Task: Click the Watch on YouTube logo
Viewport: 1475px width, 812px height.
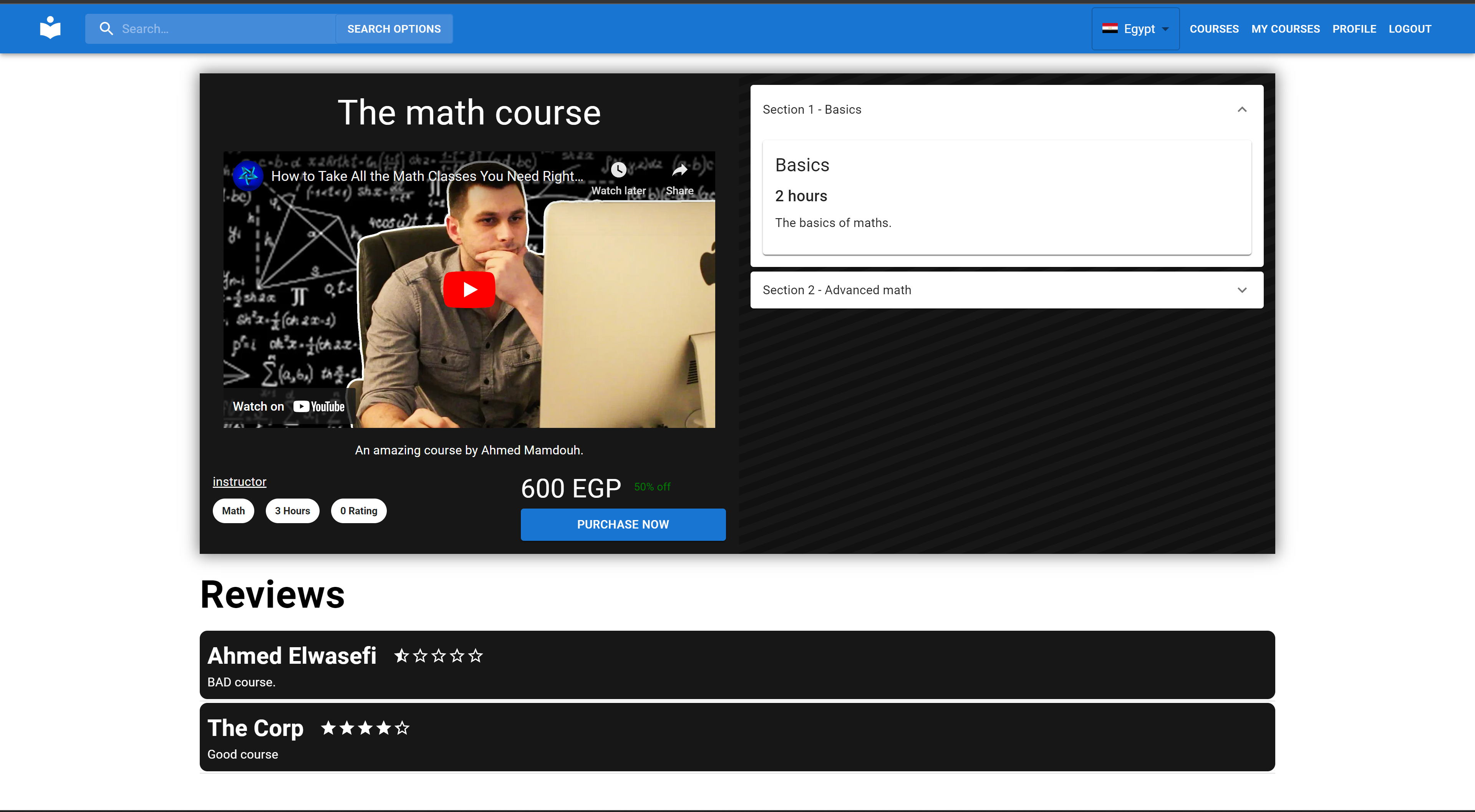Action: 319,406
